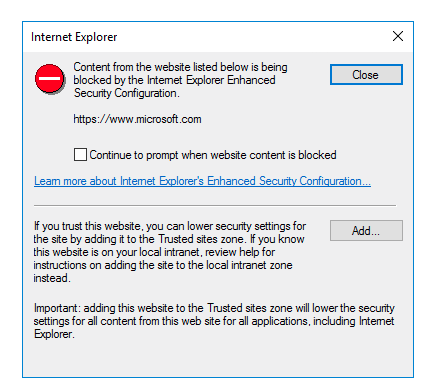Click the 'Trusted sites zone' phrase in the Important note
Viewport: 435px width, 389px height.
(249, 308)
